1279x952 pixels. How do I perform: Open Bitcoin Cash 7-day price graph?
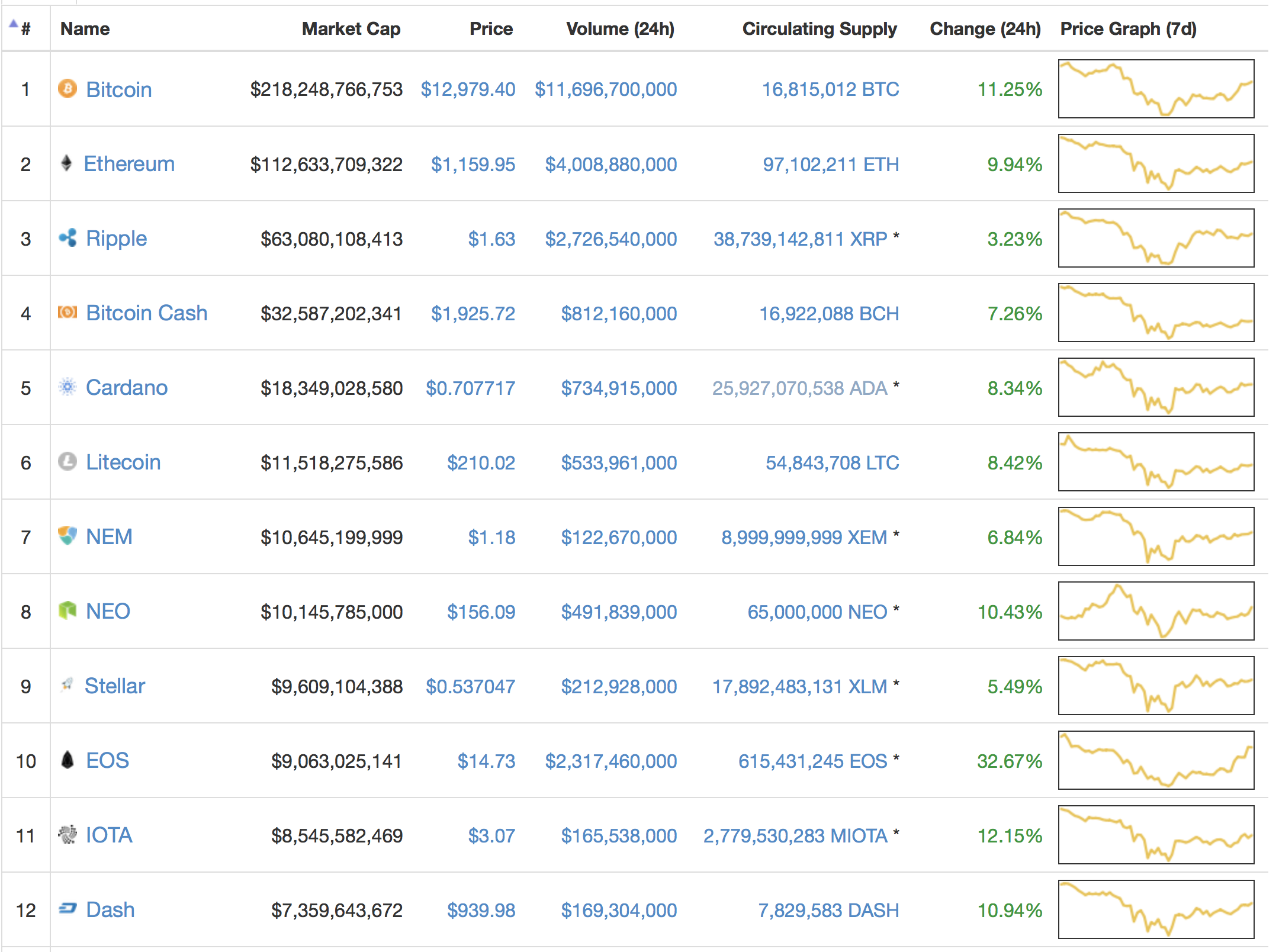pyautogui.click(x=1156, y=313)
